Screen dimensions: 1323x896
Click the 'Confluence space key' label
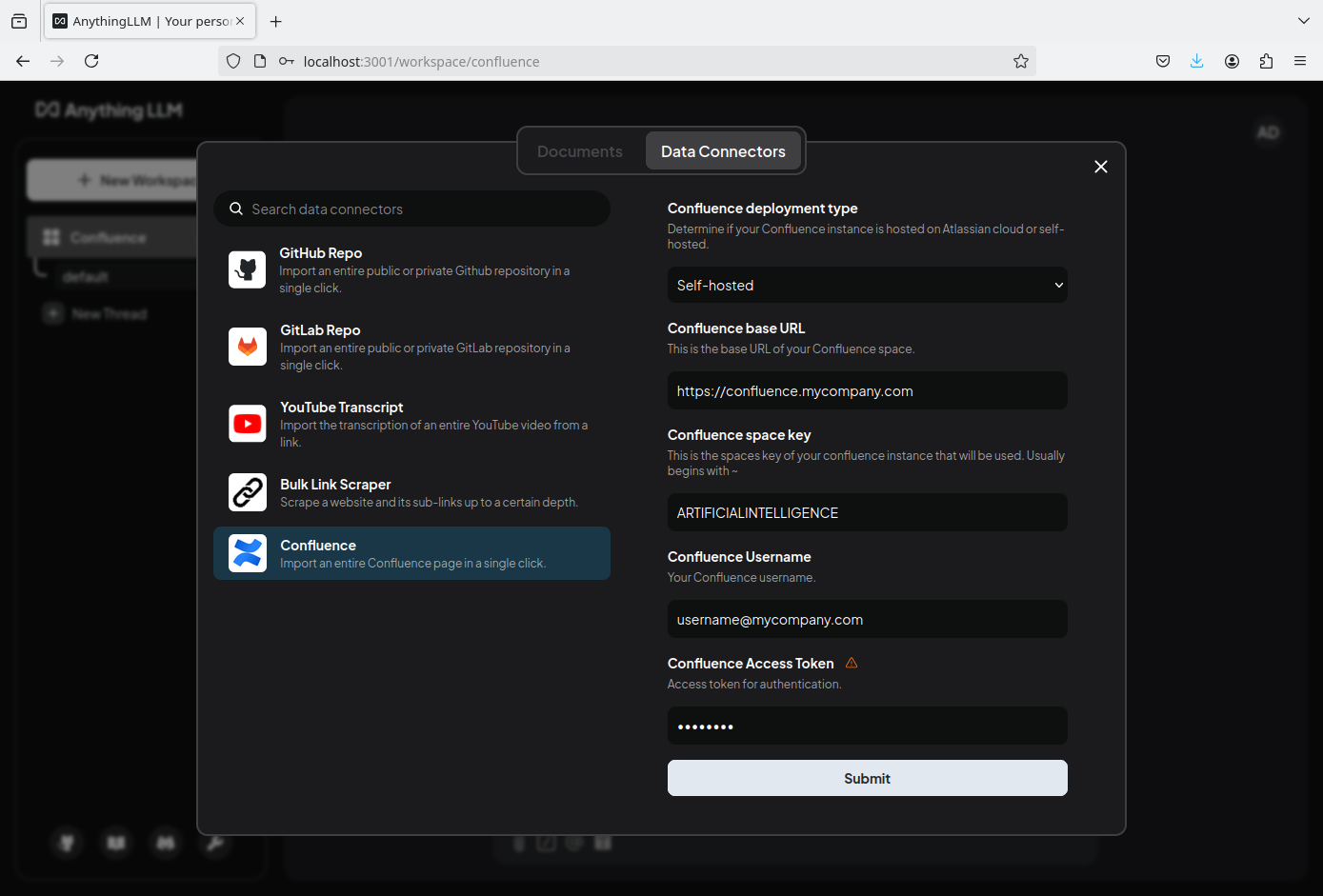(x=739, y=434)
